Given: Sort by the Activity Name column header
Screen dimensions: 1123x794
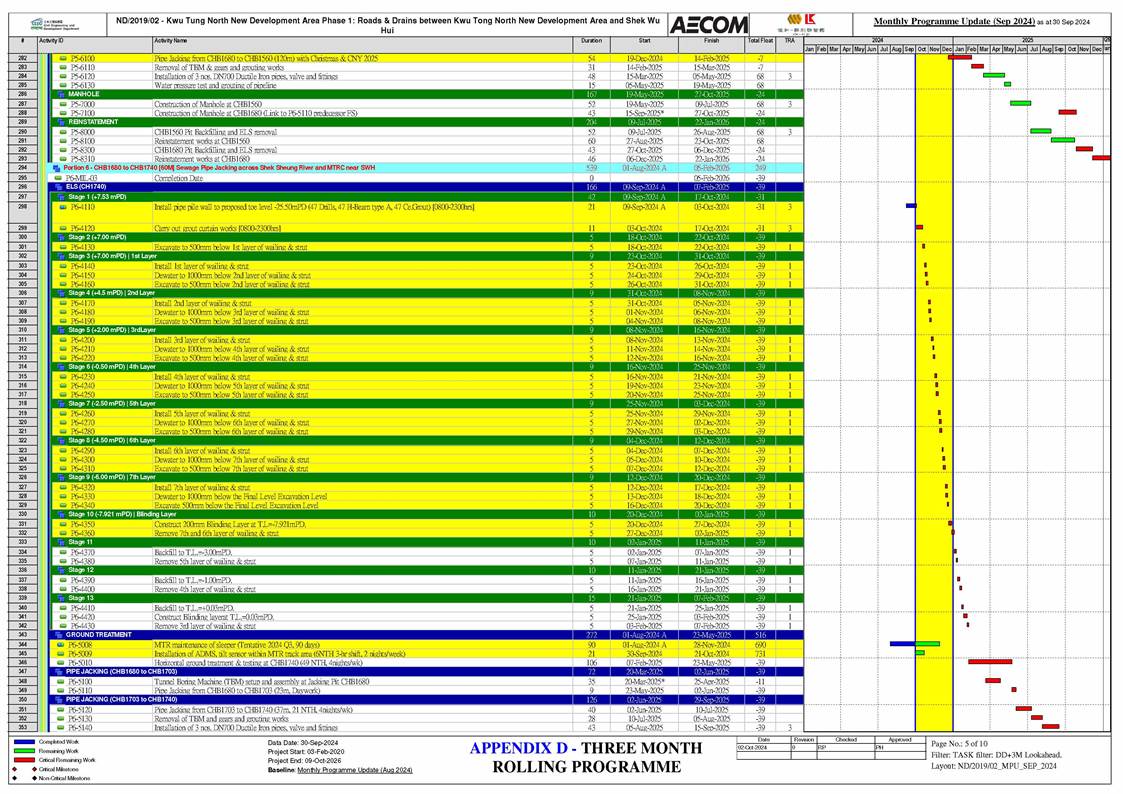Looking at the screenshot, I should pos(170,42).
